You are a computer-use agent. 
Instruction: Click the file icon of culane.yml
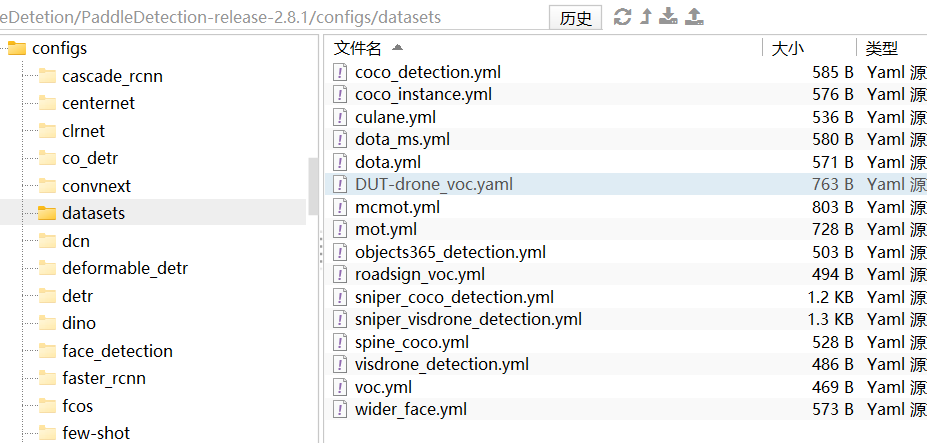(x=340, y=117)
